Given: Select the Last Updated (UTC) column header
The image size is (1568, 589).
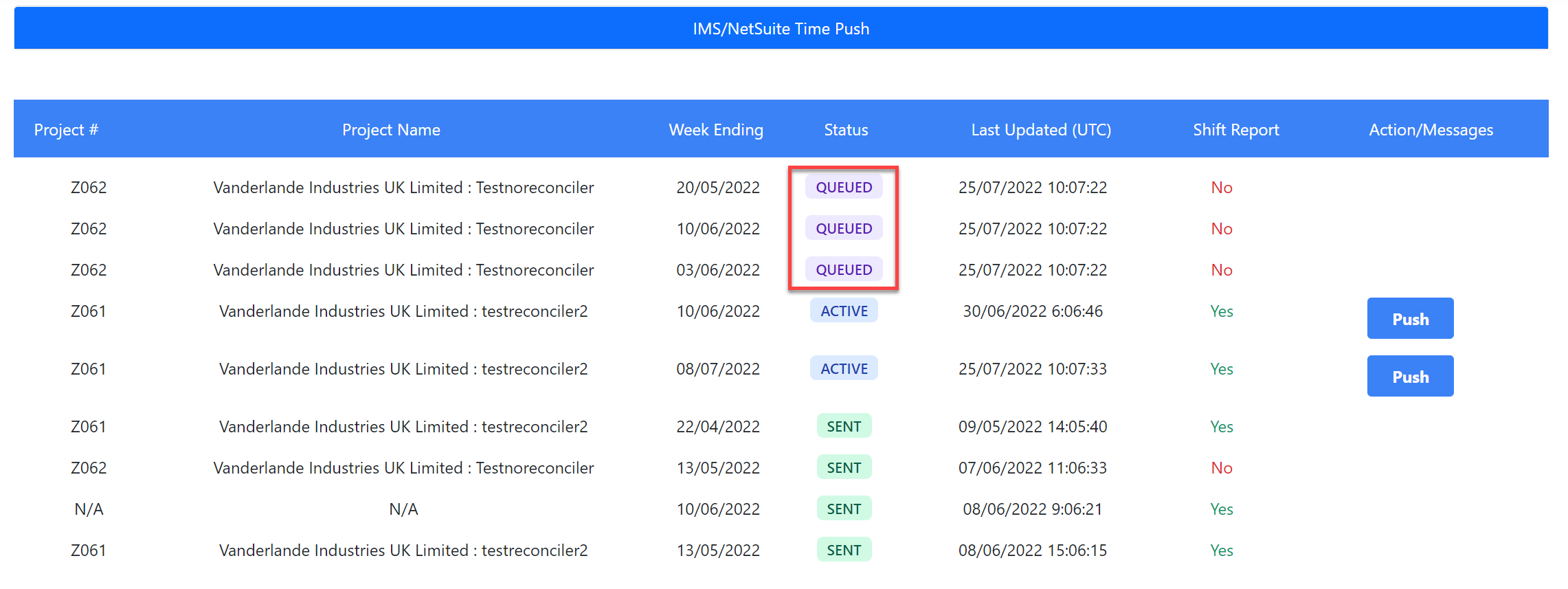Looking at the screenshot, I should click(1041, 130).
